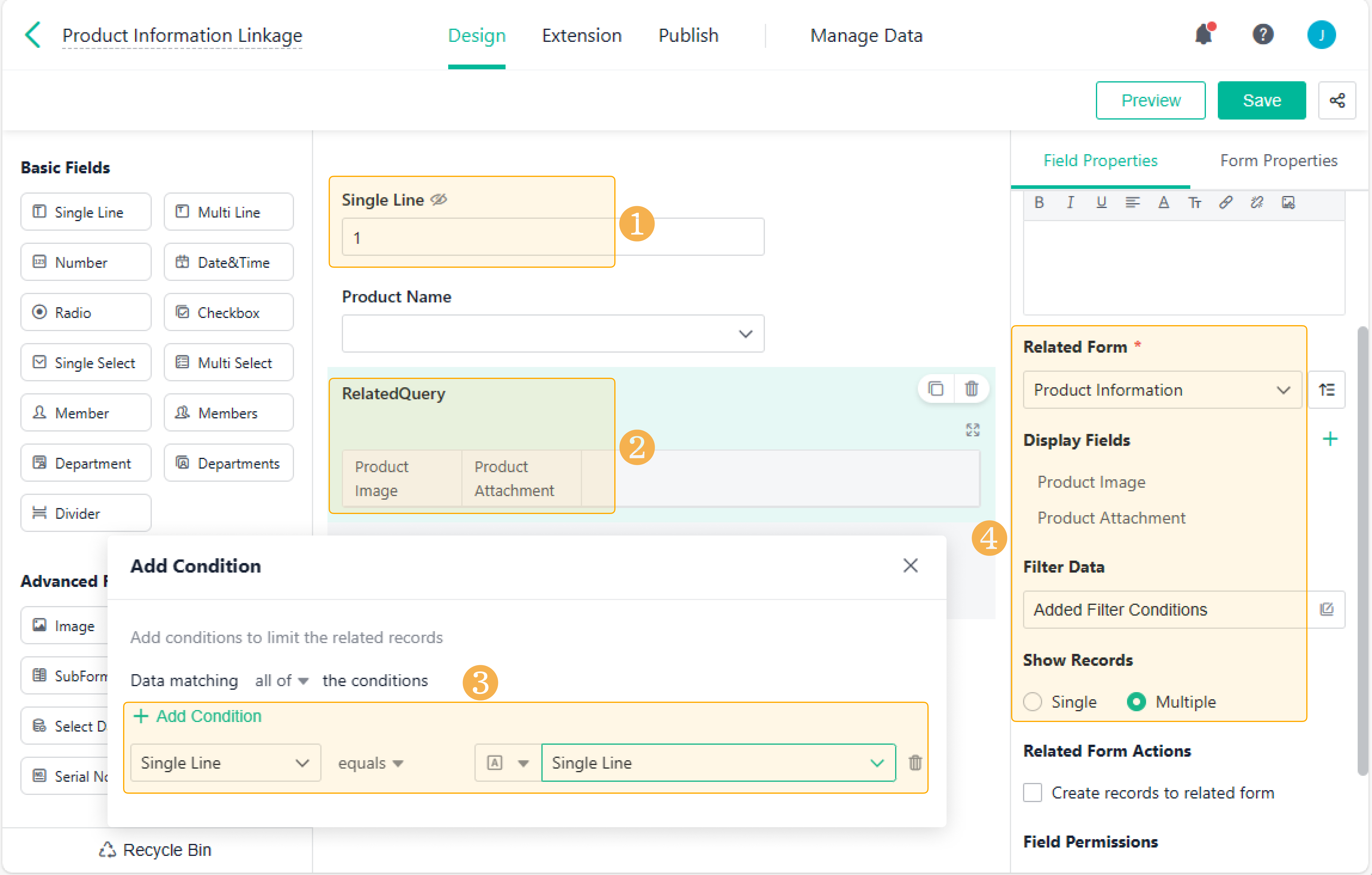Click sort icon beside Related Form

[1326, 390]
